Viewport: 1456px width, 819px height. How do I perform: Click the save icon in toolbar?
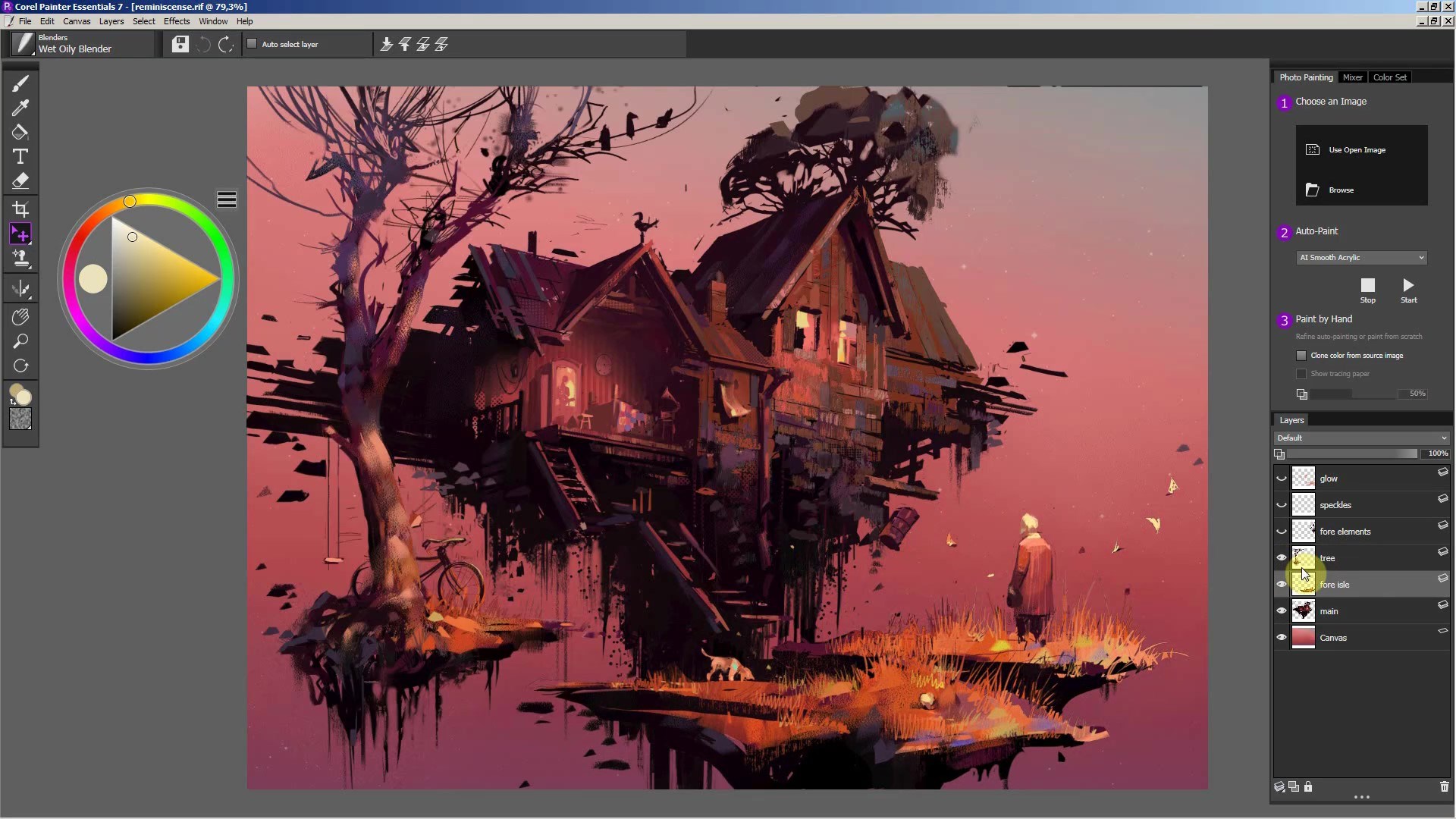click(180, 45)
